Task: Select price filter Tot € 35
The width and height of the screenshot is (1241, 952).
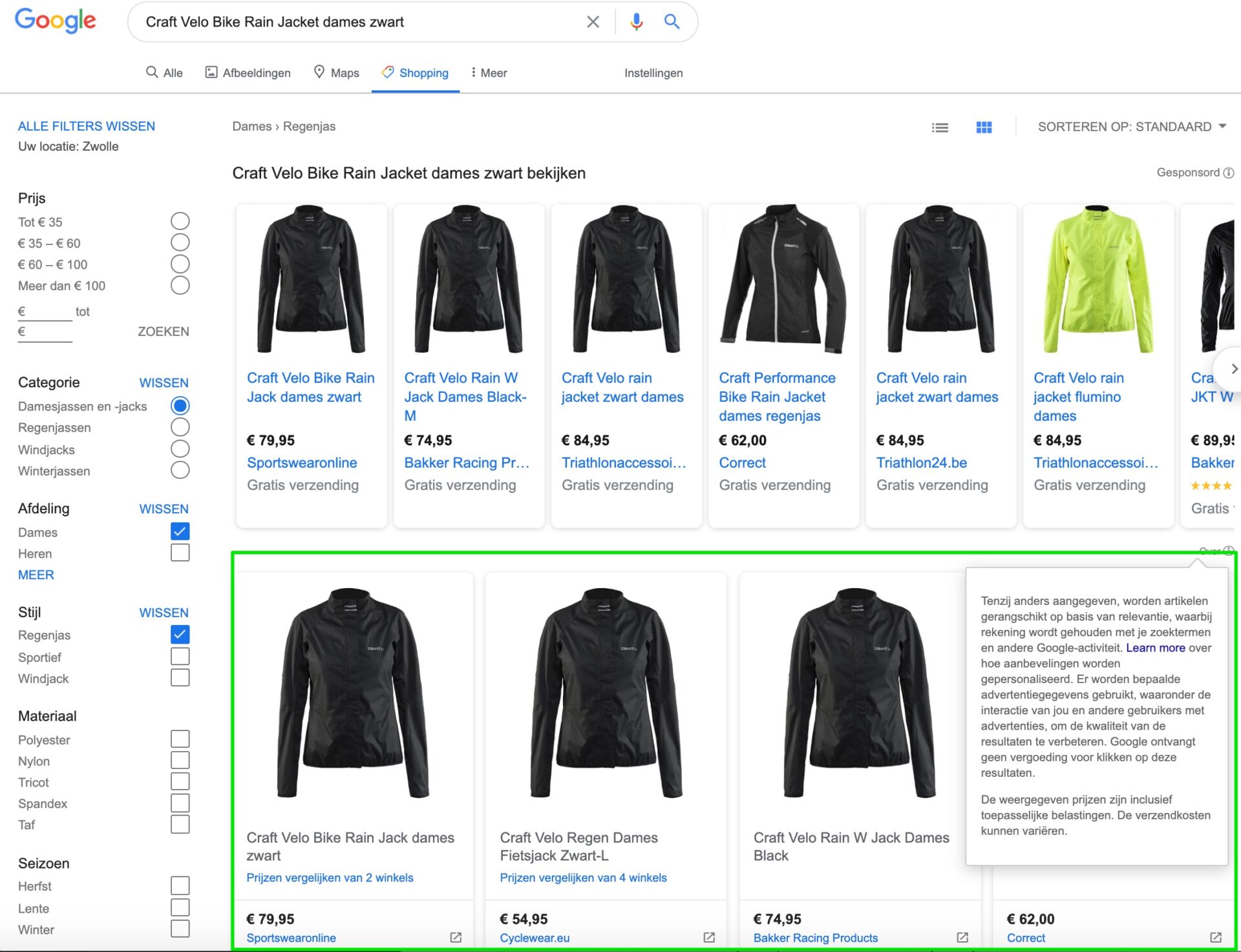Action: tap(180, 221)
